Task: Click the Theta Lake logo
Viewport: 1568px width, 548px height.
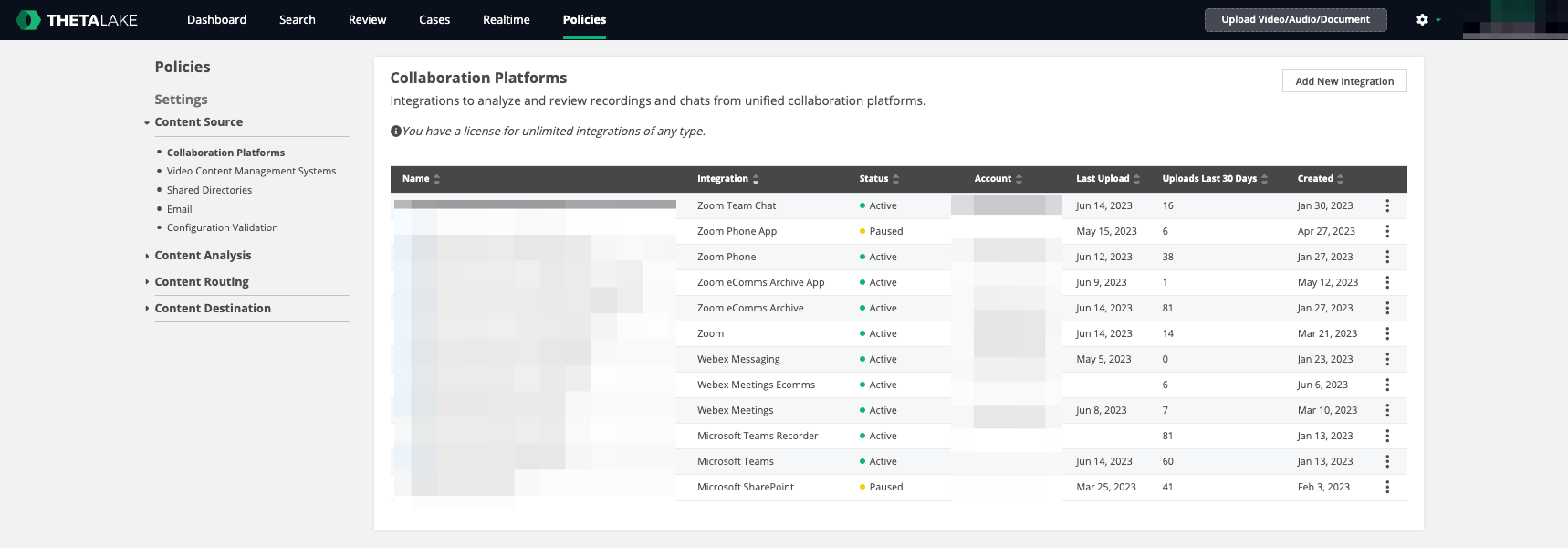Action: point(78,19)
